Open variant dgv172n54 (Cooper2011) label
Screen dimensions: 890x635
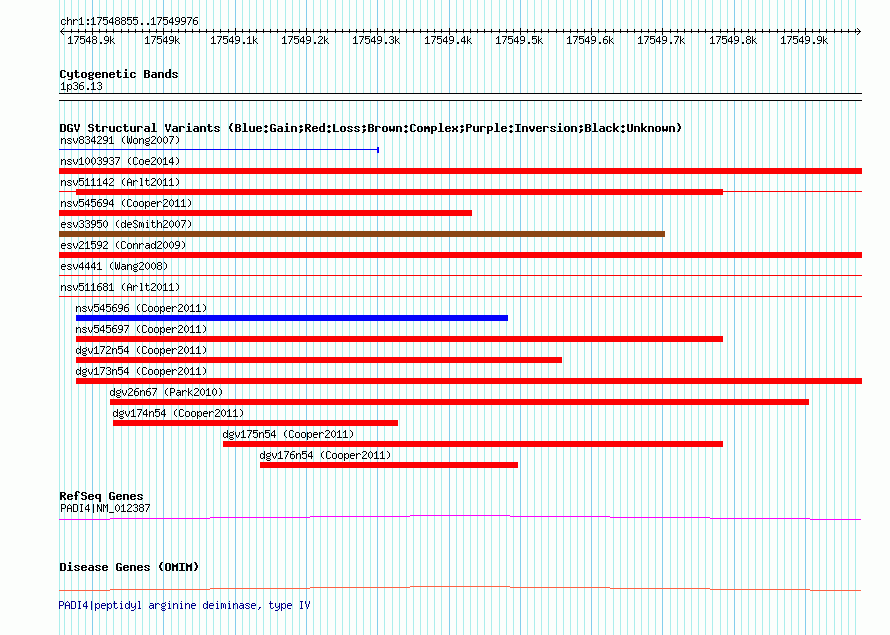[141, 350]
